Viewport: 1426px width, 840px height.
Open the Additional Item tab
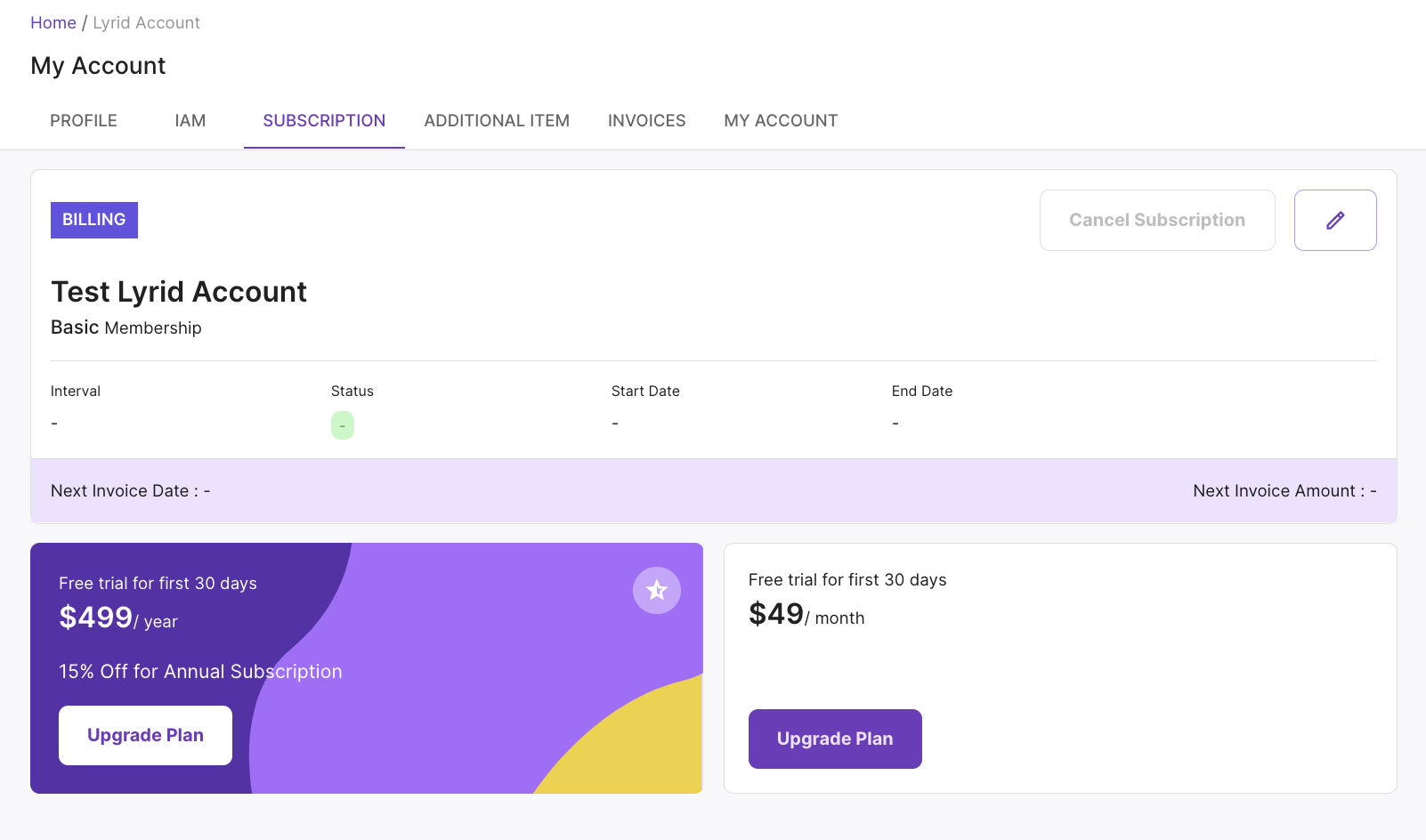pos(497,121)
